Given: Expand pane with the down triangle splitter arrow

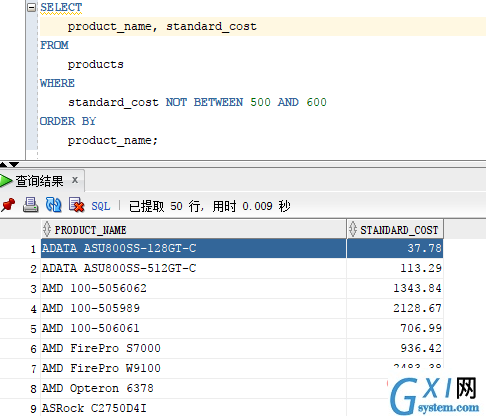Looking at the screenshot, I should pos(14,164).
